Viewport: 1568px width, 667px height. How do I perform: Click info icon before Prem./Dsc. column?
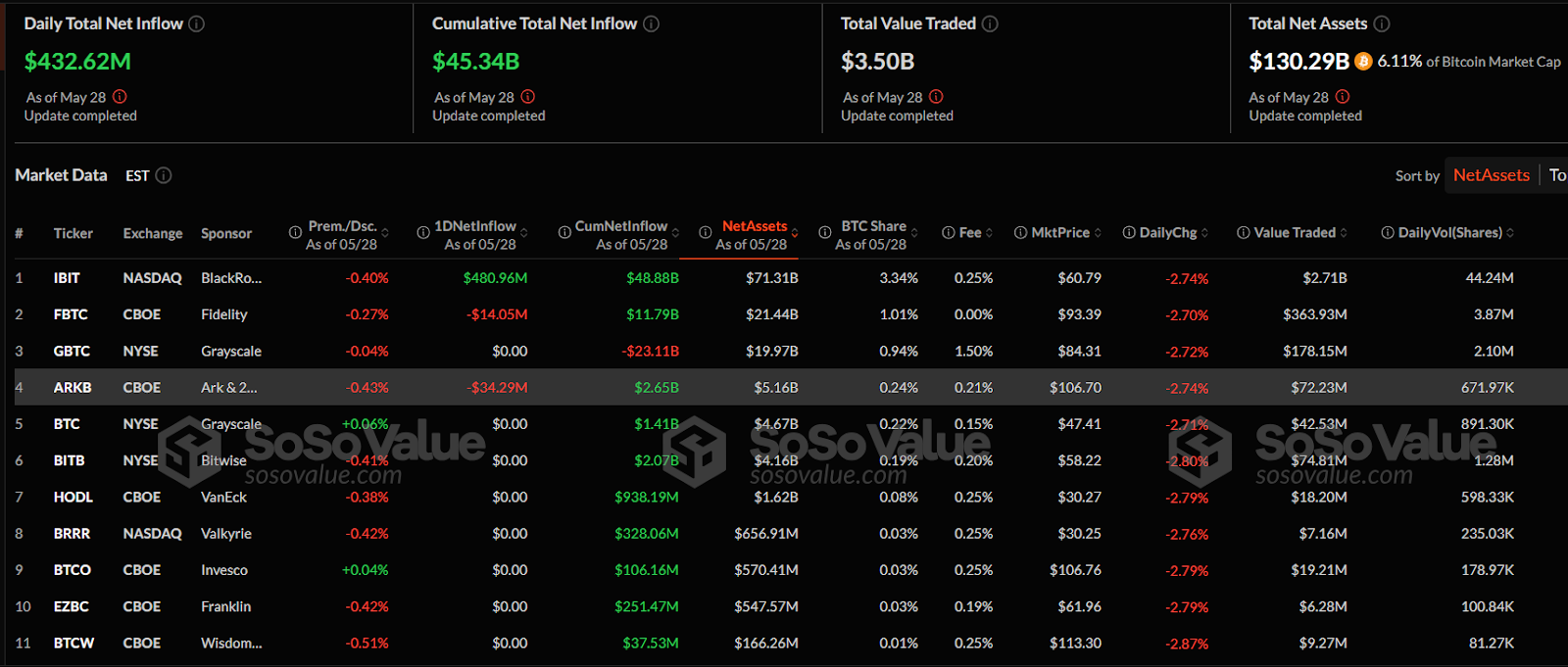pyautogui.click(x=295, y=233)
